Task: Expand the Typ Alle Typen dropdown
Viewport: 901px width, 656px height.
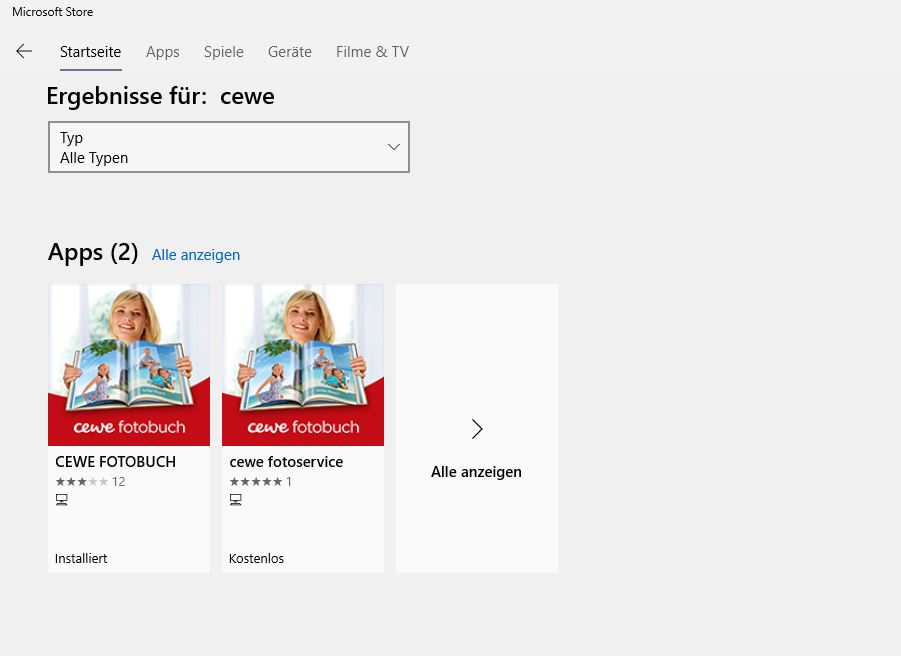Action: pos(229,147)
